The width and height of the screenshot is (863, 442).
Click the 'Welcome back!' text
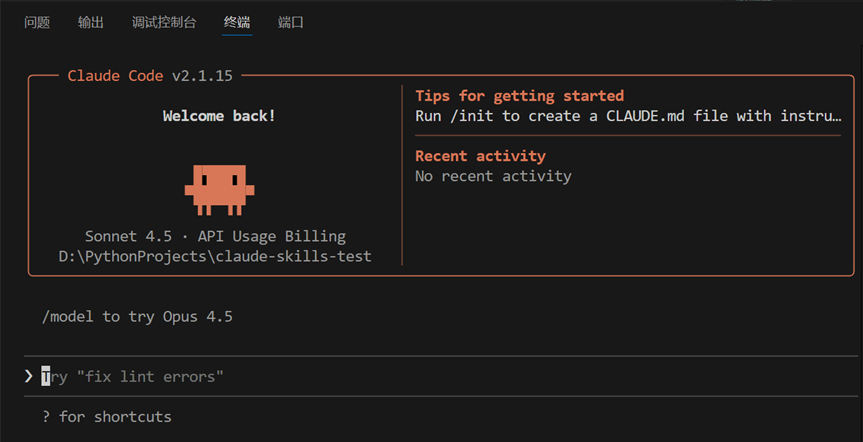pos(220,116)
